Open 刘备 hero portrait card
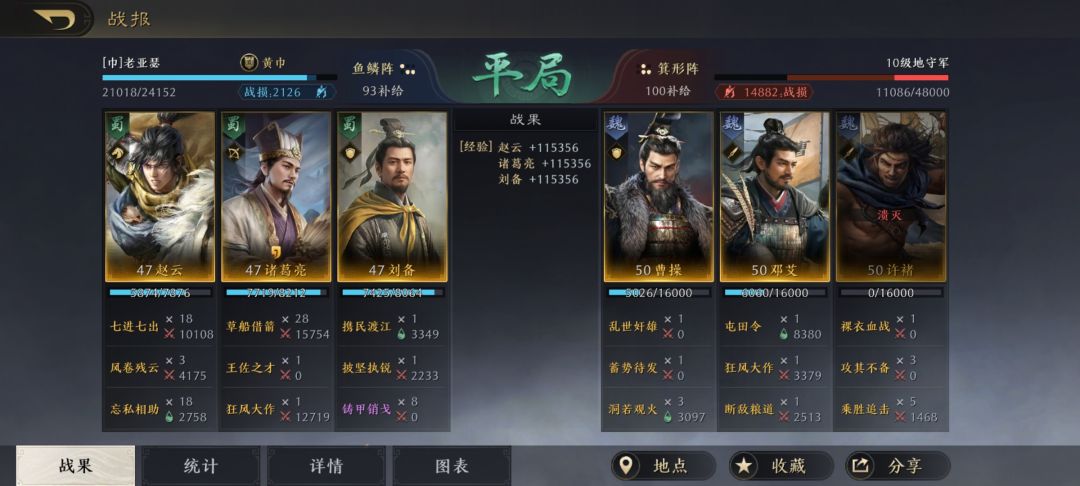The width and height of the screenshot is (1080, 486). (393, 197)
